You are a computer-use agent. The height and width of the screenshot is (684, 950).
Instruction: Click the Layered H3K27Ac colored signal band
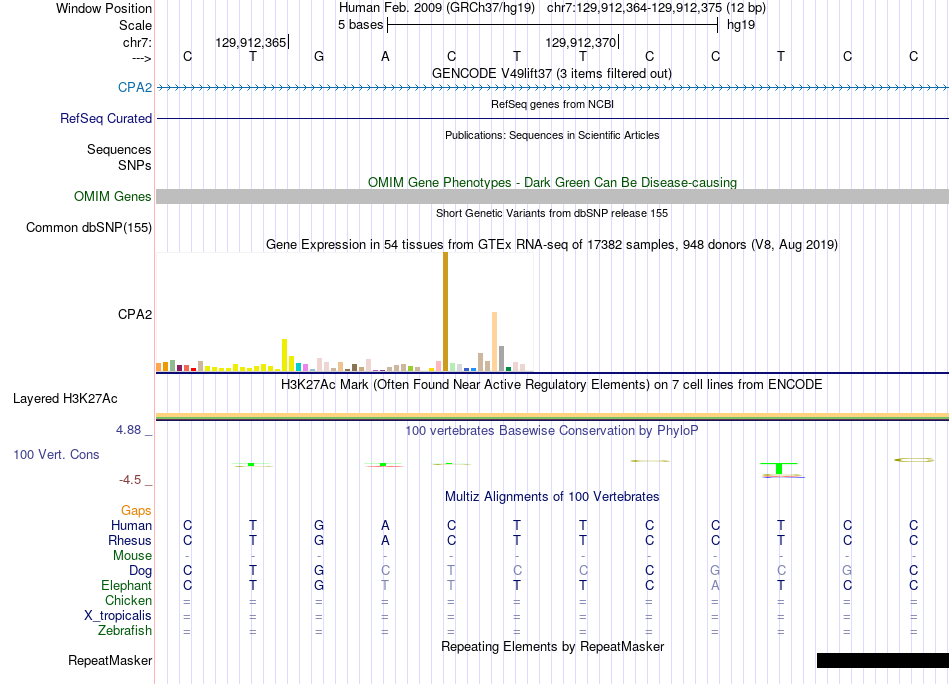pos(553,416)
